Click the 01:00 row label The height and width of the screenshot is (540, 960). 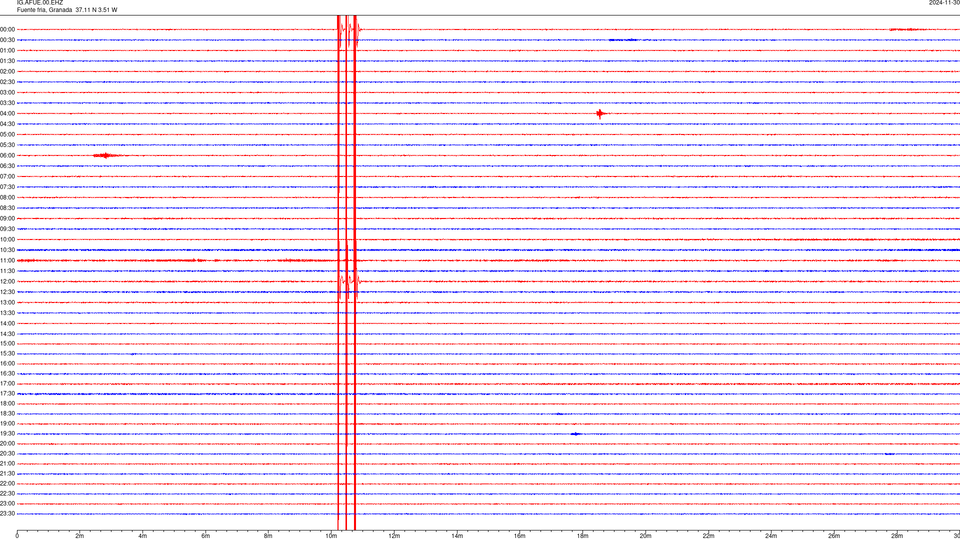coord(7,51)
